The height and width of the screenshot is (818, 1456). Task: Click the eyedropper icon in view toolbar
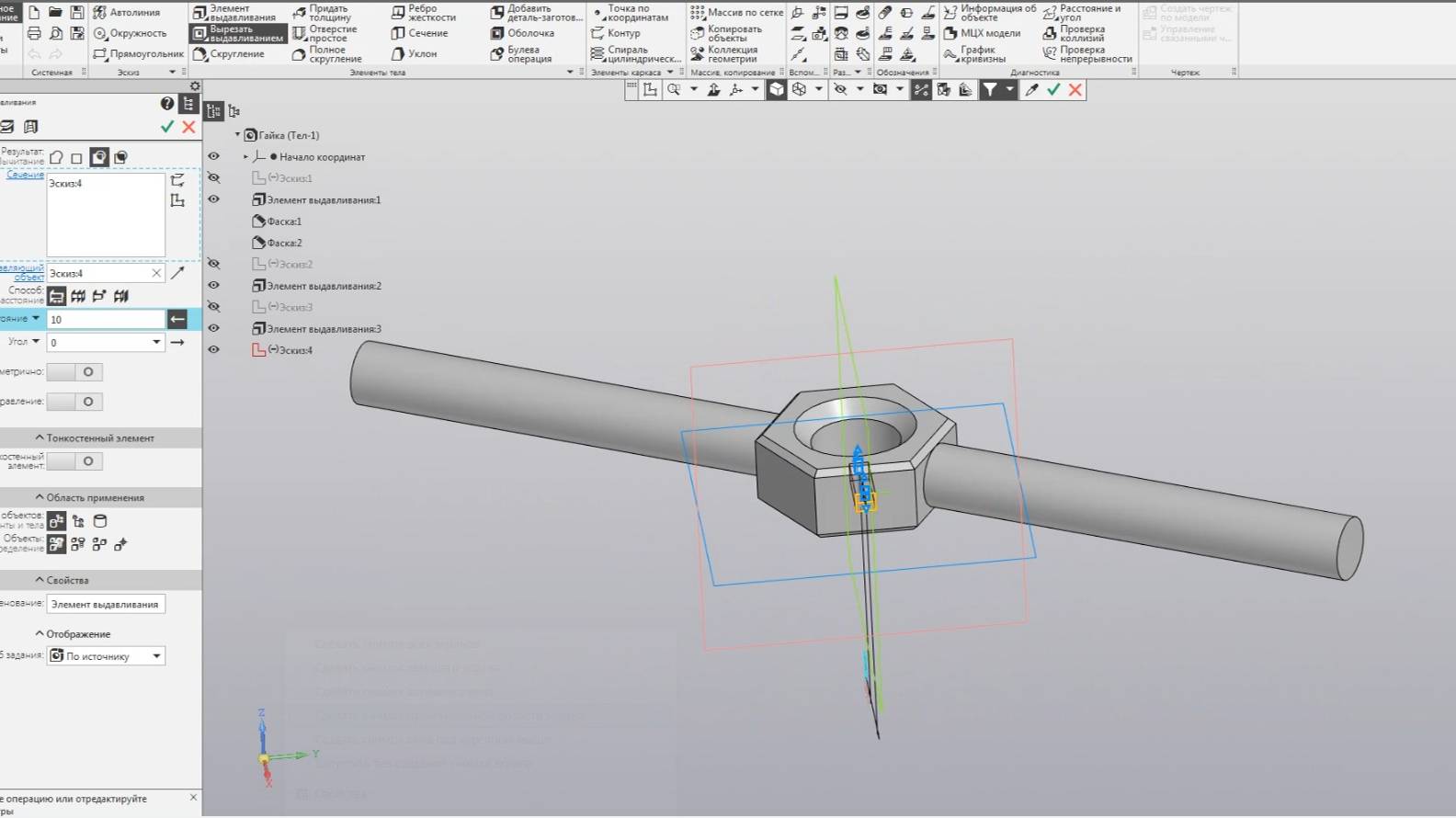(1031, 89)
